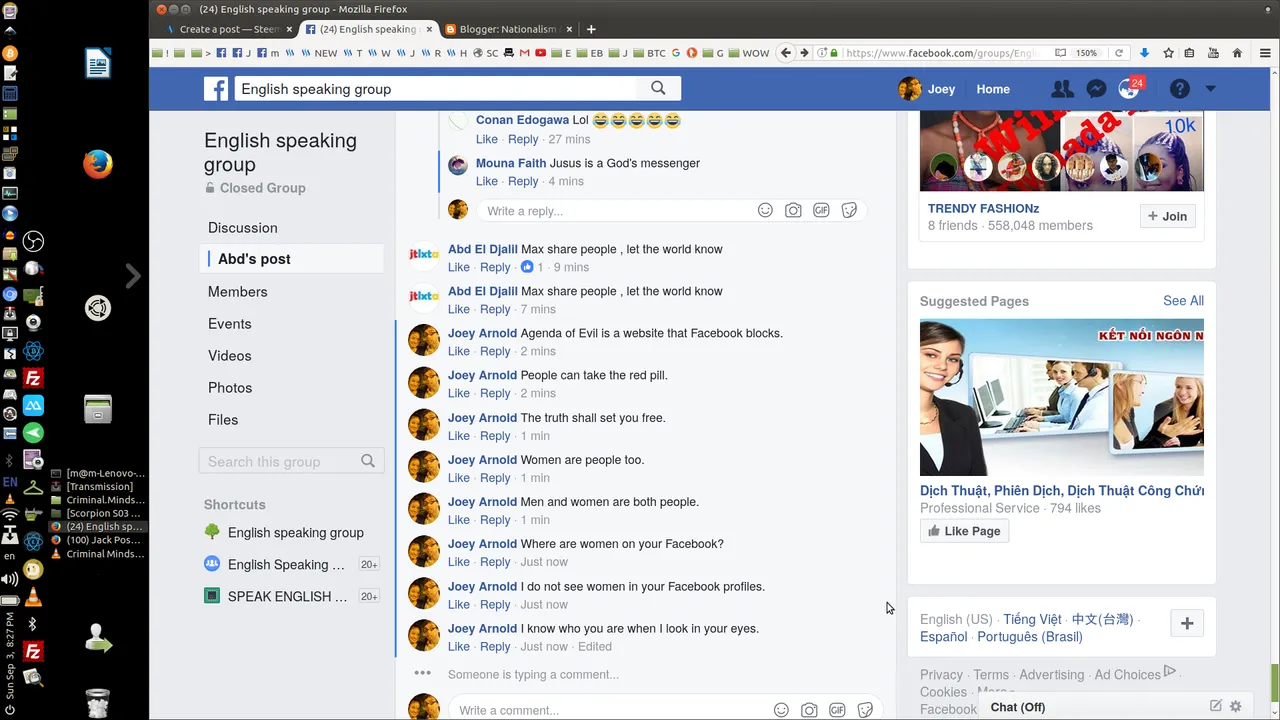
Task: Open SPEAK ENGLISH shortcut
Action: (288, 596)
